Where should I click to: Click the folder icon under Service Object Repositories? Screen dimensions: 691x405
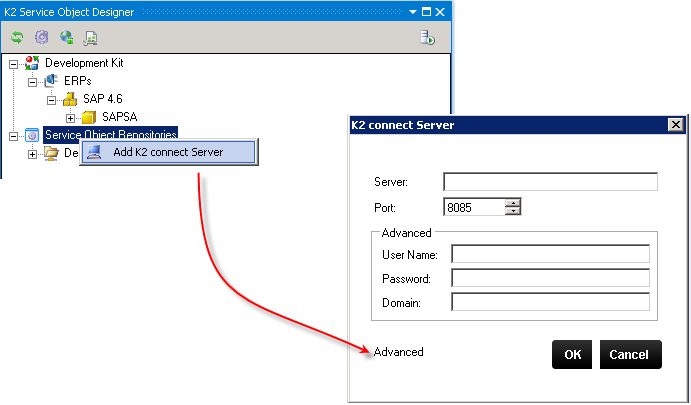click(x=51, y=153)
